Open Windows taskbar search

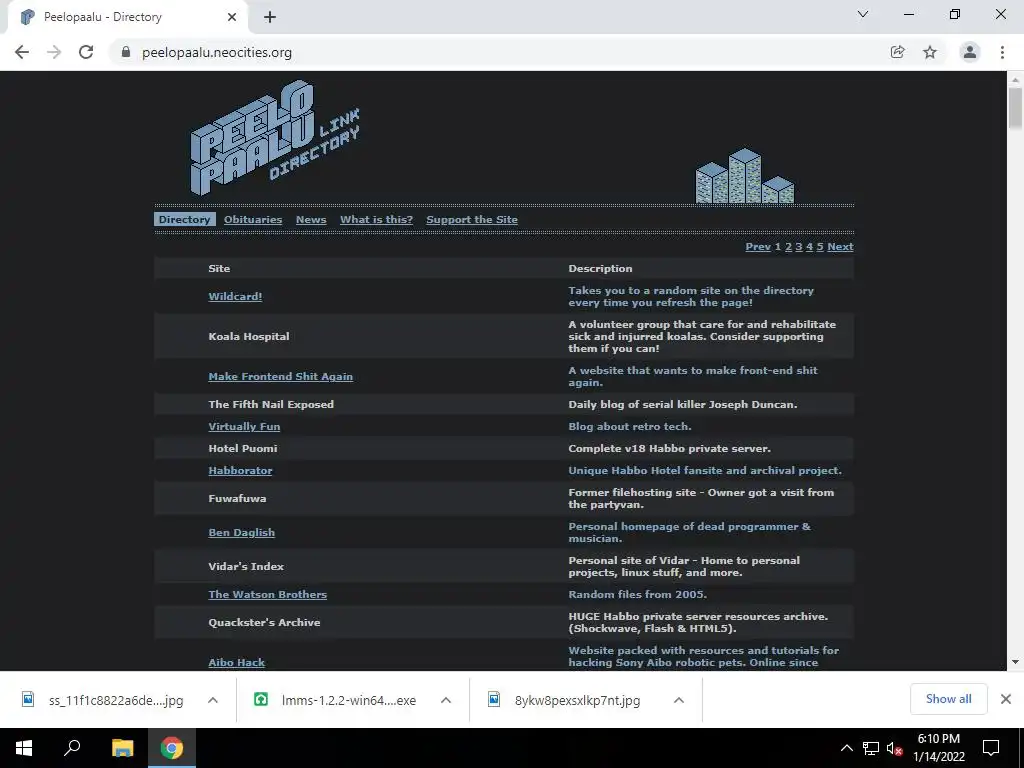[x=72, y=748]
